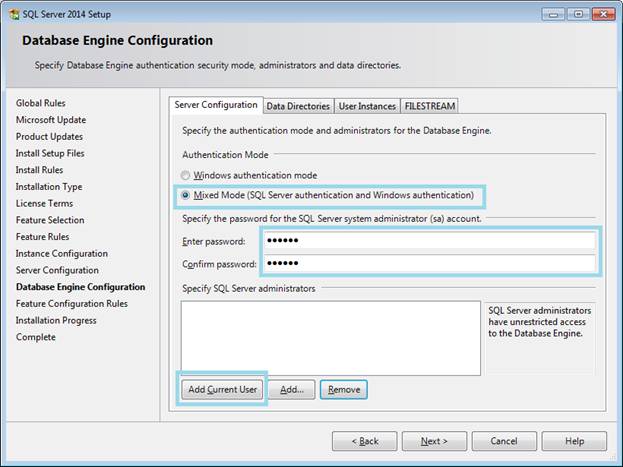Screen dimensions: 623x467
Task: Open Help for setup
Action: (x=575, y=441)
